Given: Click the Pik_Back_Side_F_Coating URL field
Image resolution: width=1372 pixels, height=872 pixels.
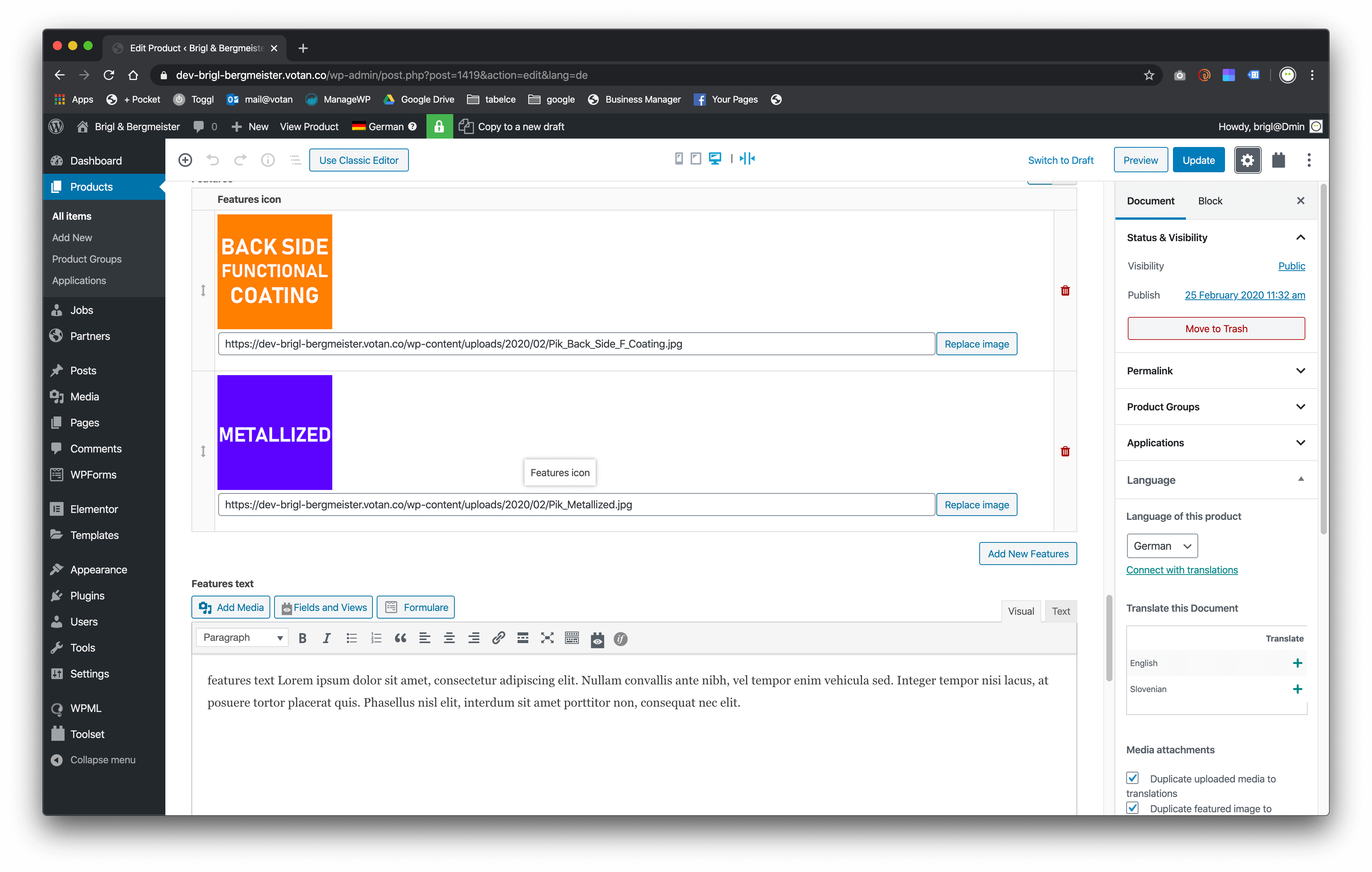Looking at the screenshot, I should tap(576, 344).
